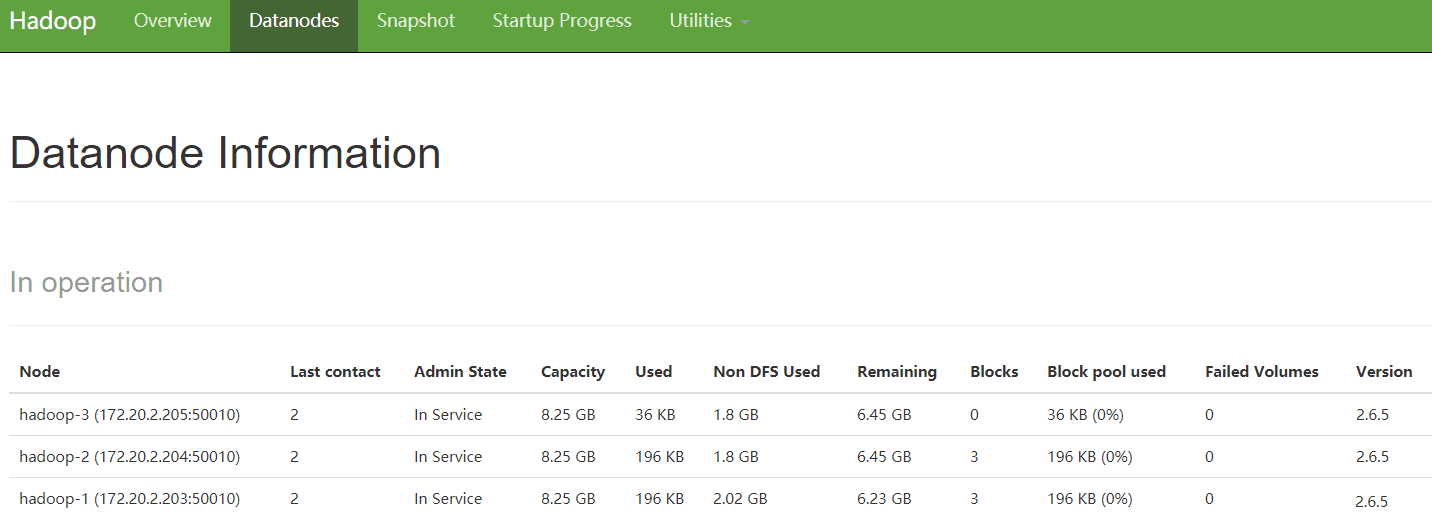The height and width of the screenshot is (518, 1432).
Task: Select the hadoop-1 (172.20.2.203:50010) node entry
Action: pos(130,499)
